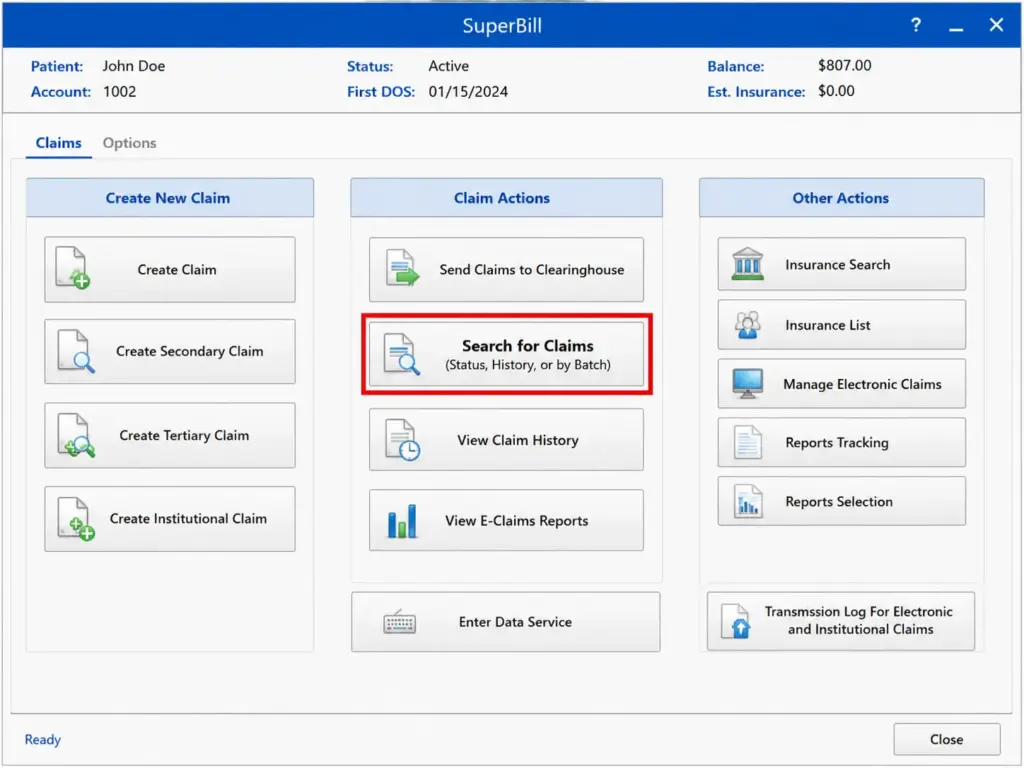This screenshot has height=768, width=1024.
Task: Open help with the question mark icon
Action: tap(916, 25)
